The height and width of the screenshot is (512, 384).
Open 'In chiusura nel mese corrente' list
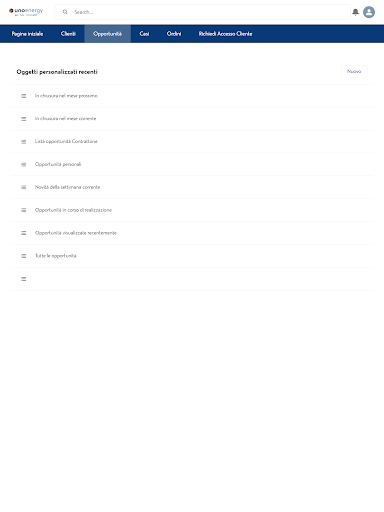point(66,119)
